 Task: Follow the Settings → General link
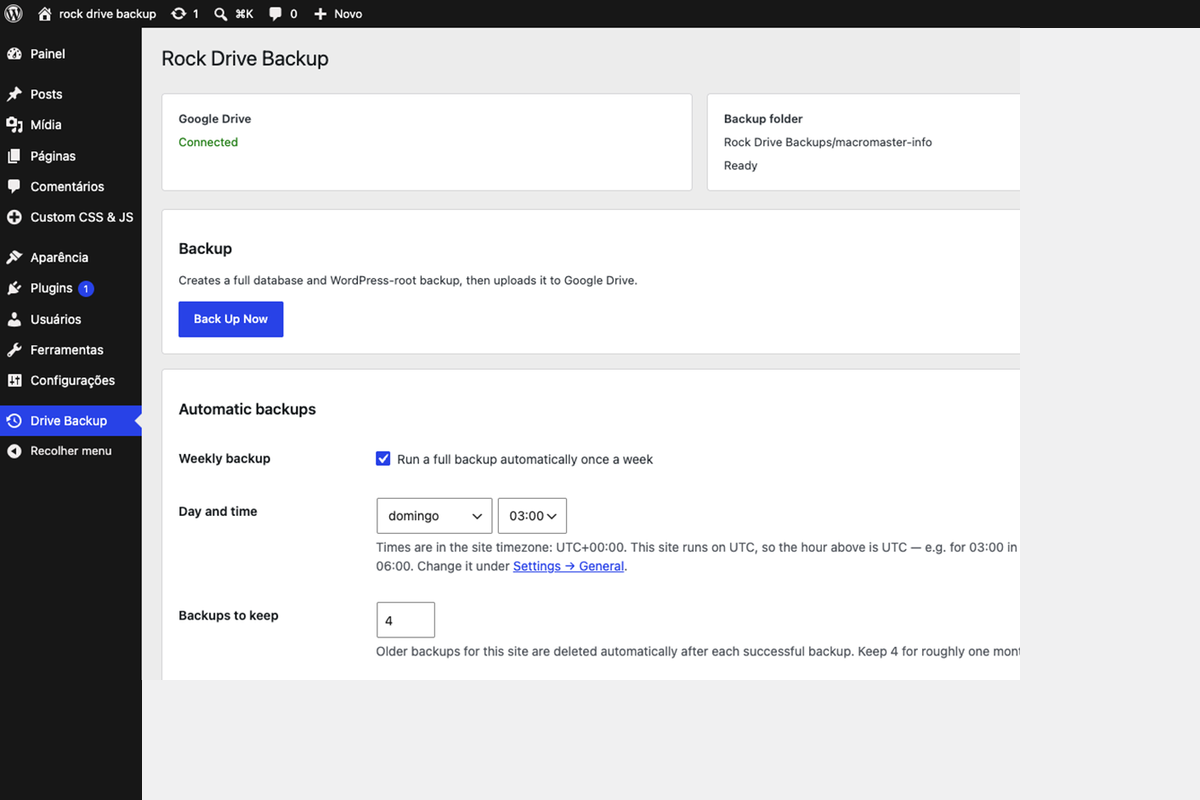coord(569,566)
